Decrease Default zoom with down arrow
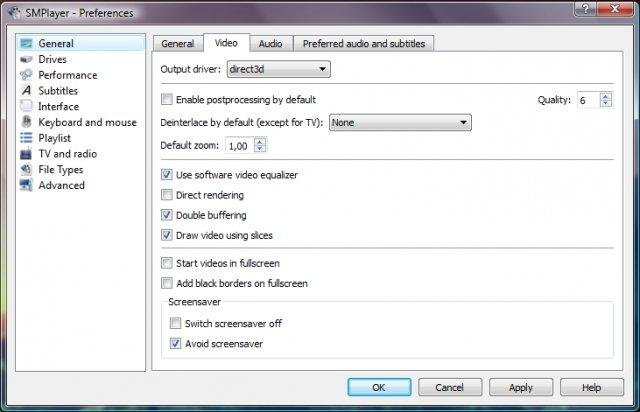Screen dimensions: 640x412 pyautogui.click(x=260, y=149)
